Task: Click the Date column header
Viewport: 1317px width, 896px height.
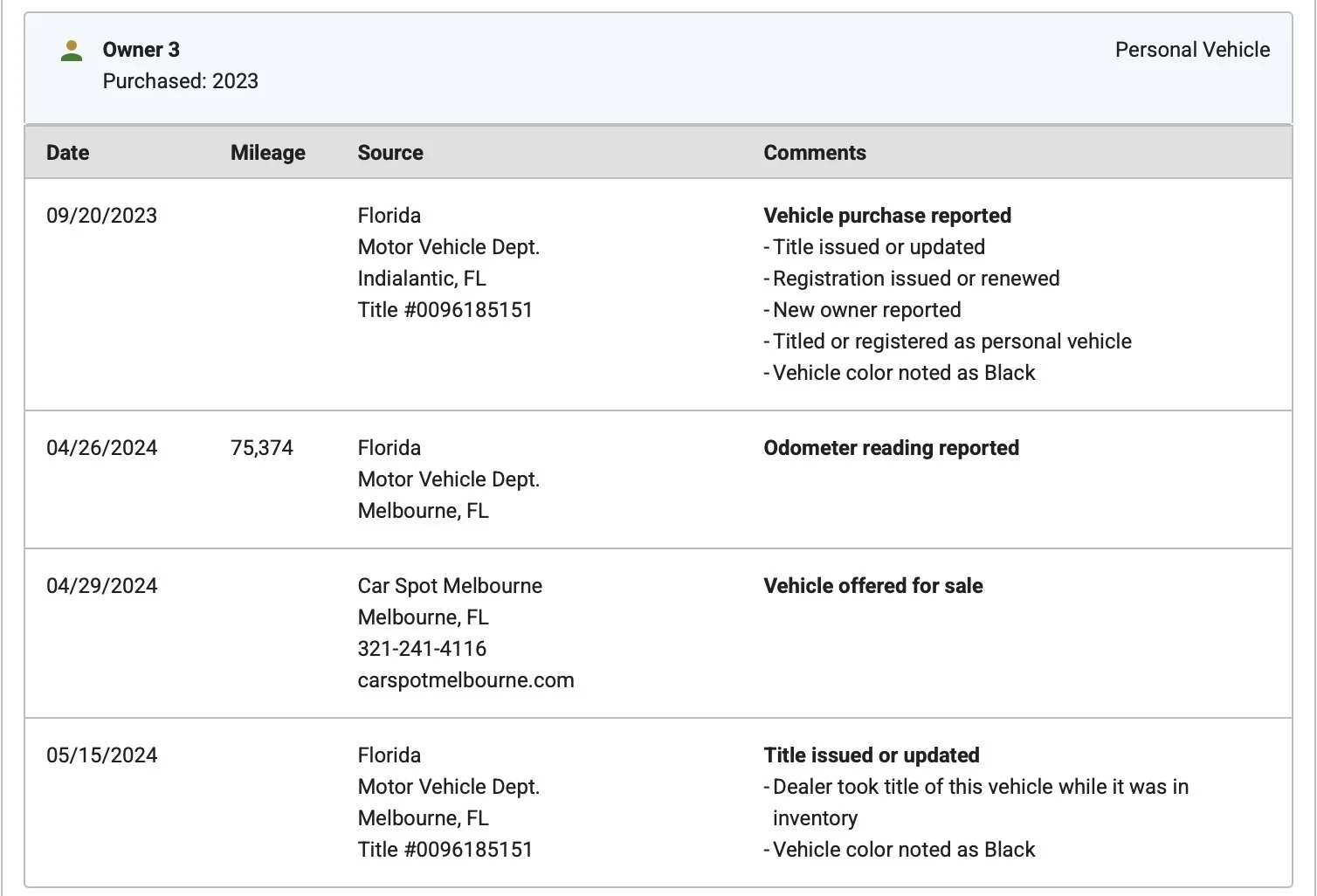Action: click(x=67, y=153)
